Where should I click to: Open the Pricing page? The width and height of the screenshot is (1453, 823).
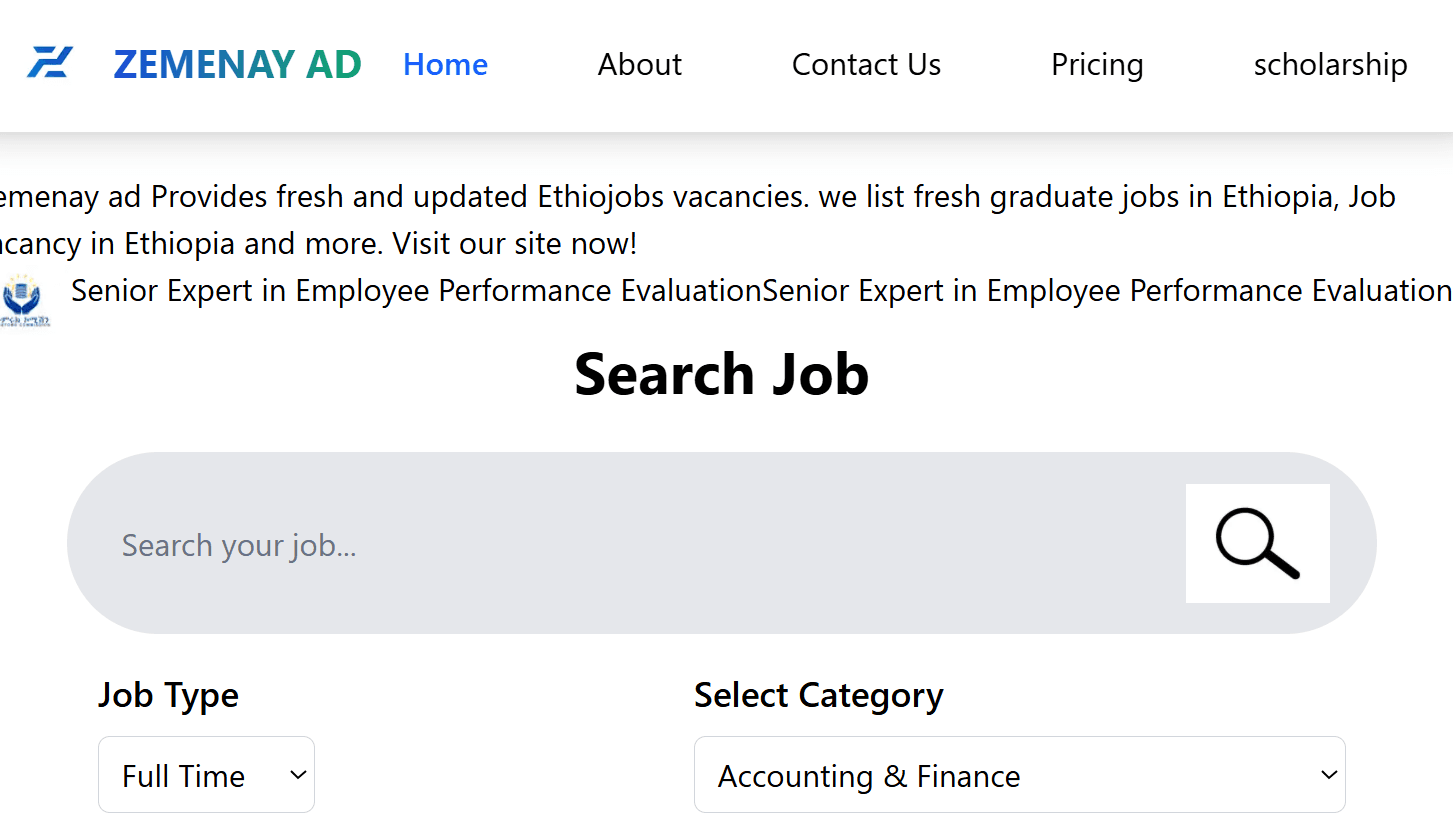(x=1097, y=64)
